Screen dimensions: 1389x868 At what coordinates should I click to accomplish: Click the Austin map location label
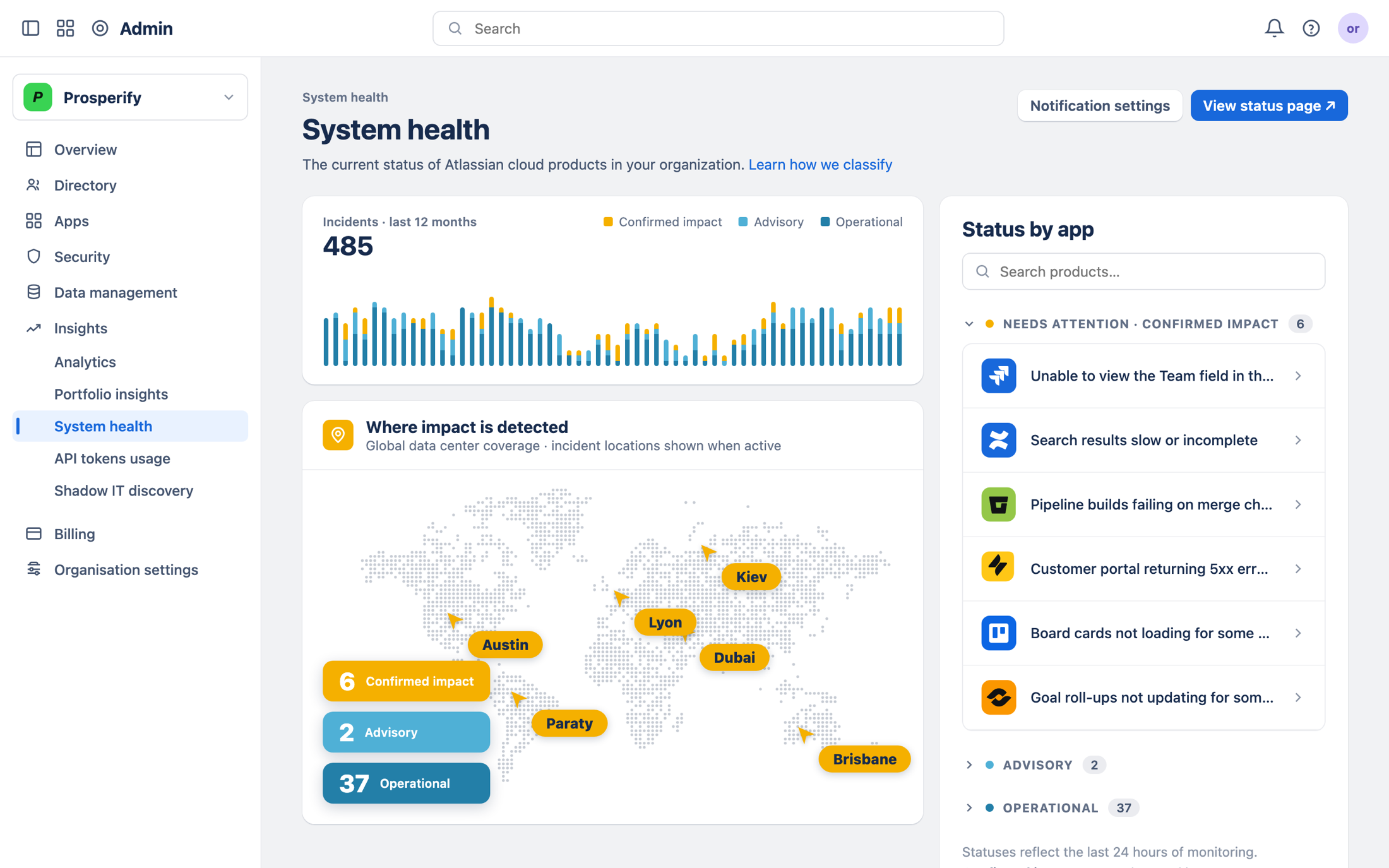505,645
